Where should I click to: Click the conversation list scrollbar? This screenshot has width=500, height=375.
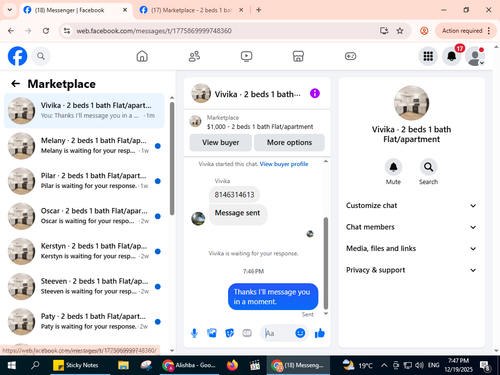click(172, 159)
